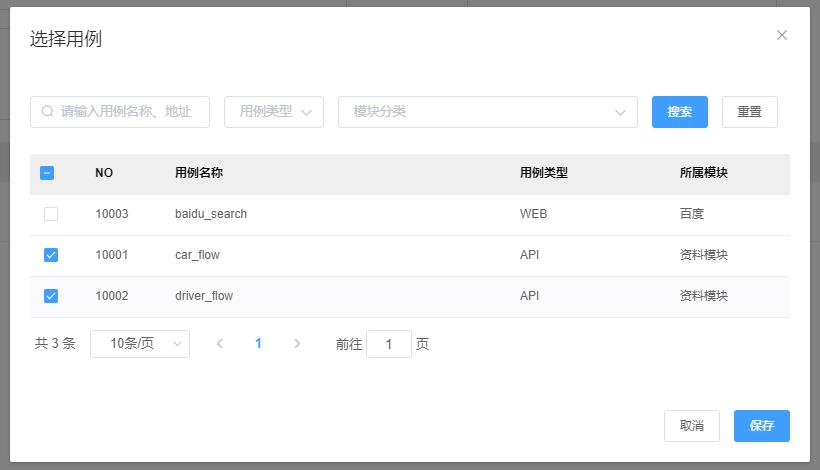Open the 10条/页 page size dropdown
This screenshot has width=820, height=470.
click(x=140, y=344)
